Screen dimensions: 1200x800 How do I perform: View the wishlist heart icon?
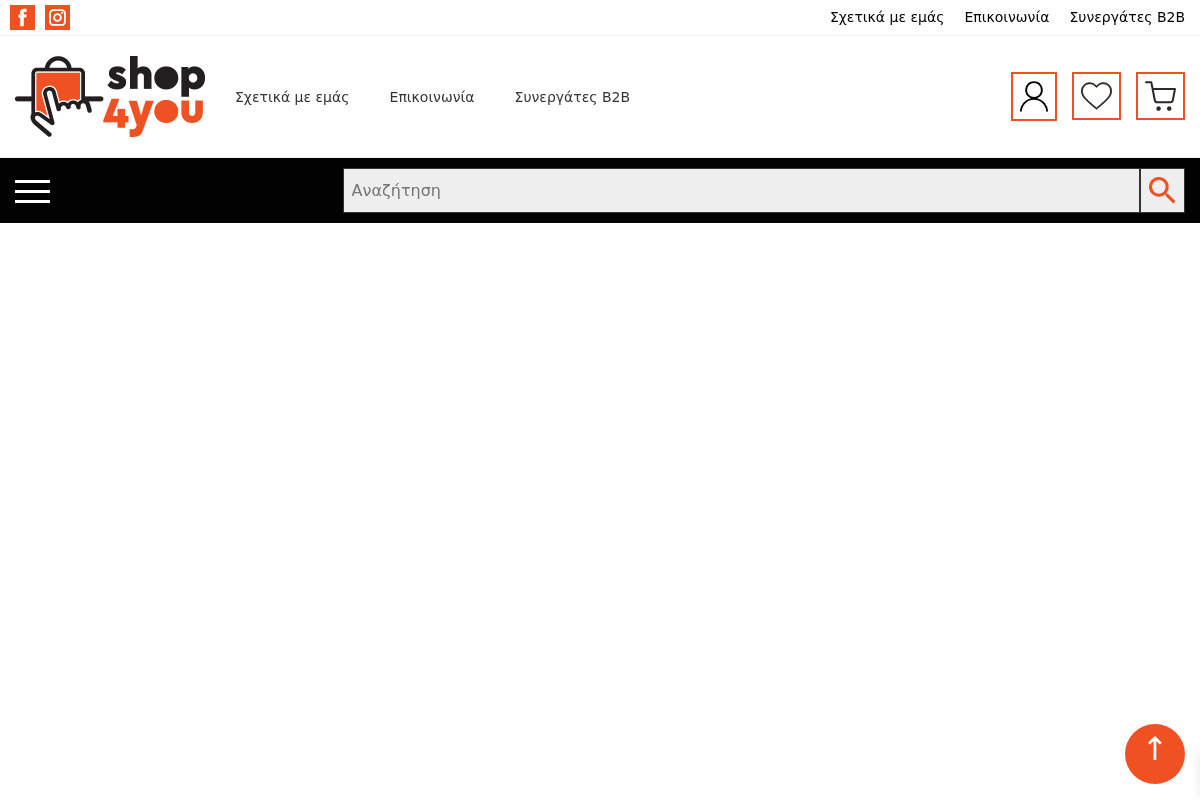pyautogui.click(x=1096, y=96)
